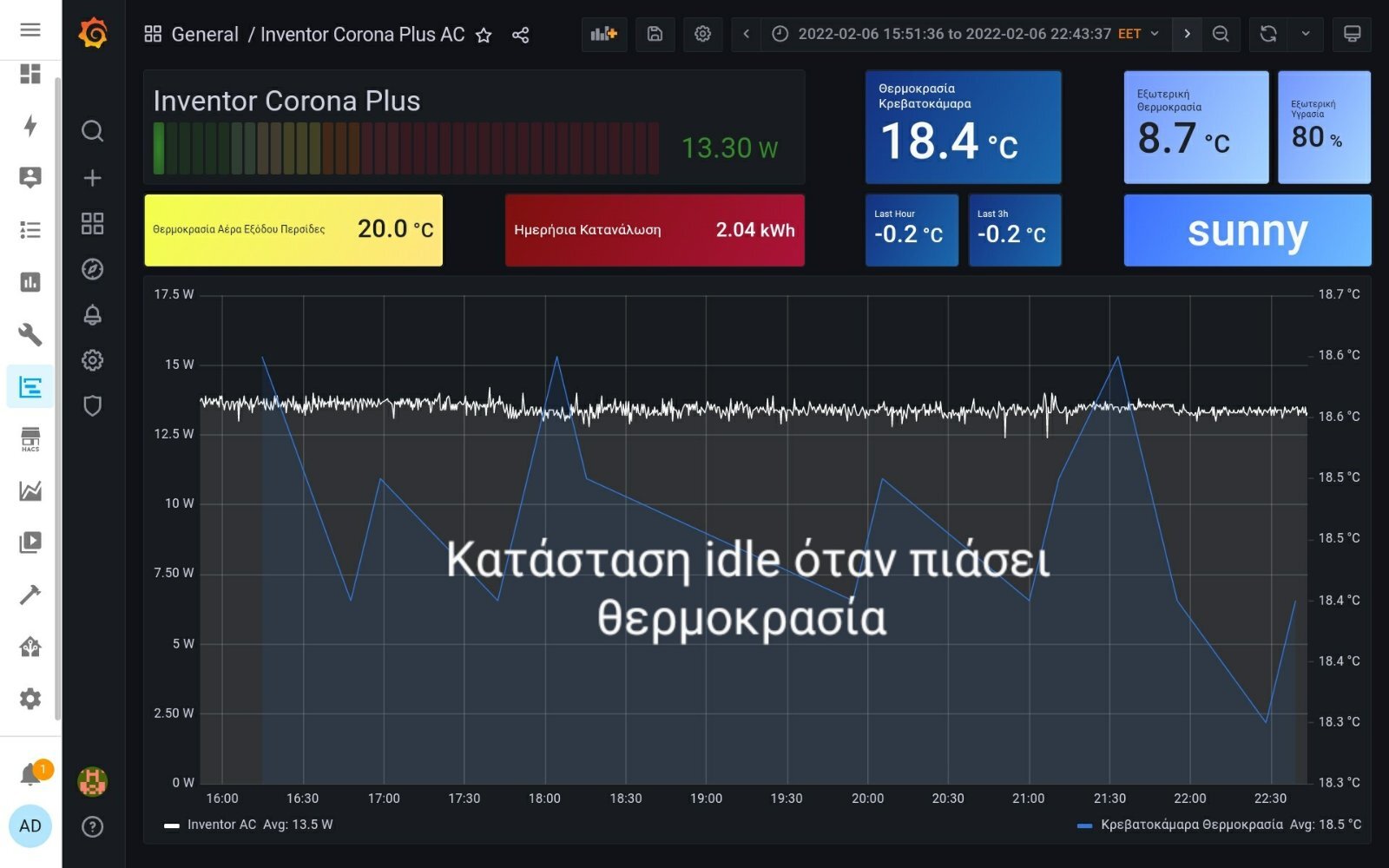Open the area-chart sidebar icon
Viewport: 1389px width, 868px height.
[30, 490]
